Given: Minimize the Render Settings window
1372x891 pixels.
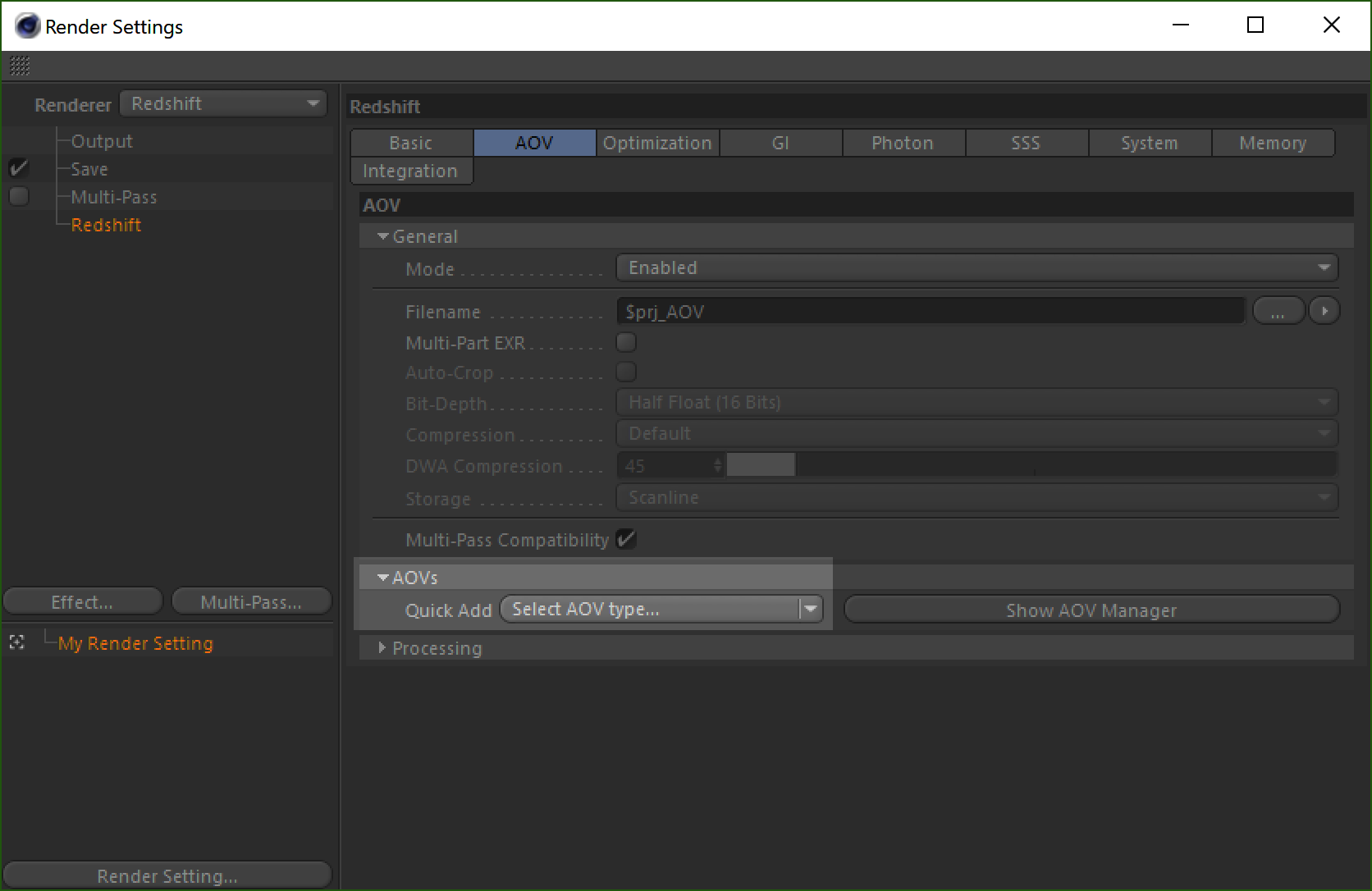Looking at the screenshot, I should (1181, 25).
